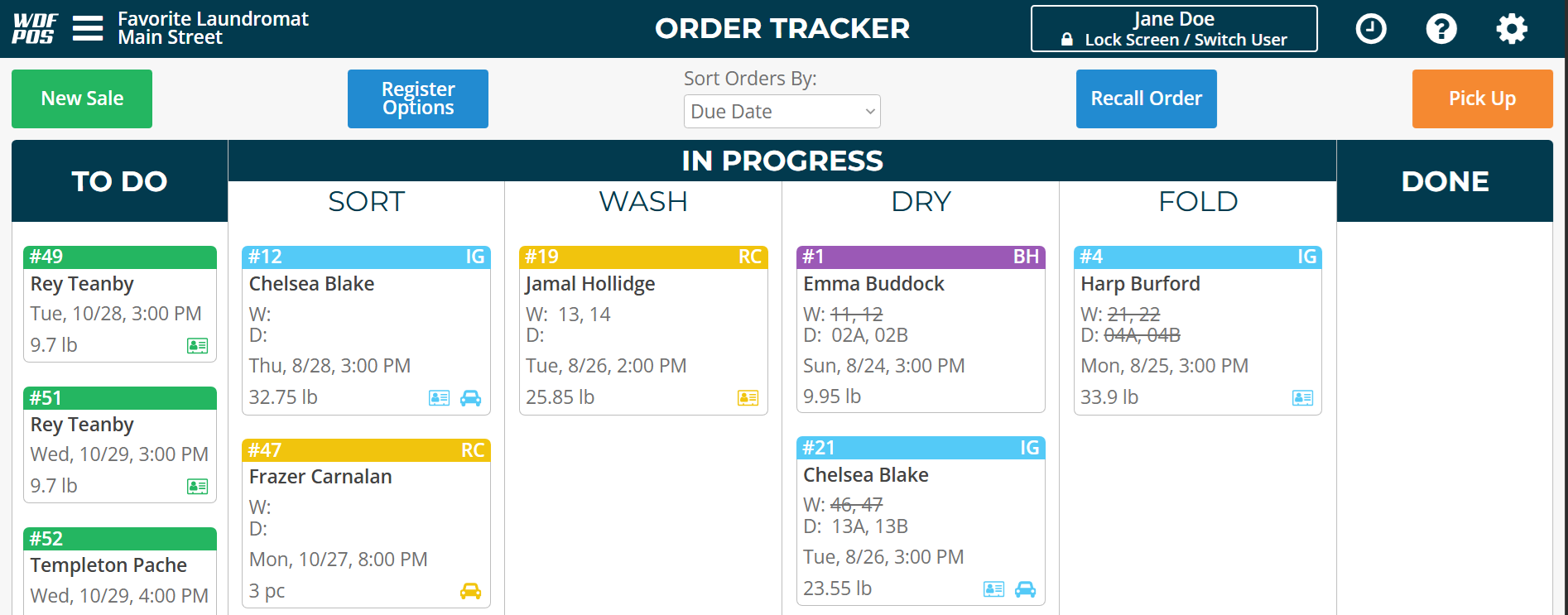Click Lock Screen / Switch User for Jane Doe

(x=1173, y=28)
